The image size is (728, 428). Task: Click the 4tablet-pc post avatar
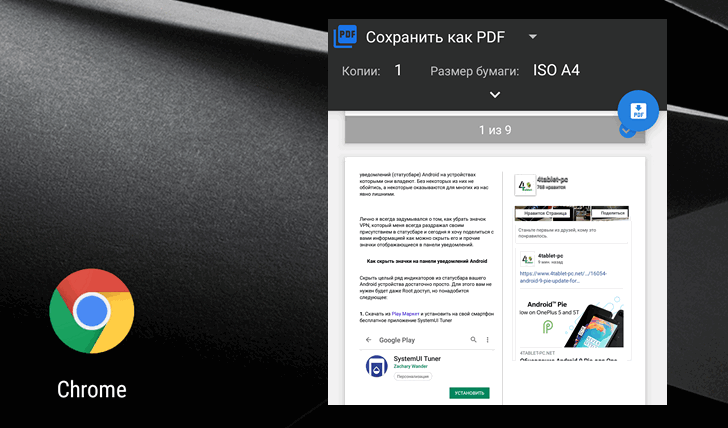(527, 259)
